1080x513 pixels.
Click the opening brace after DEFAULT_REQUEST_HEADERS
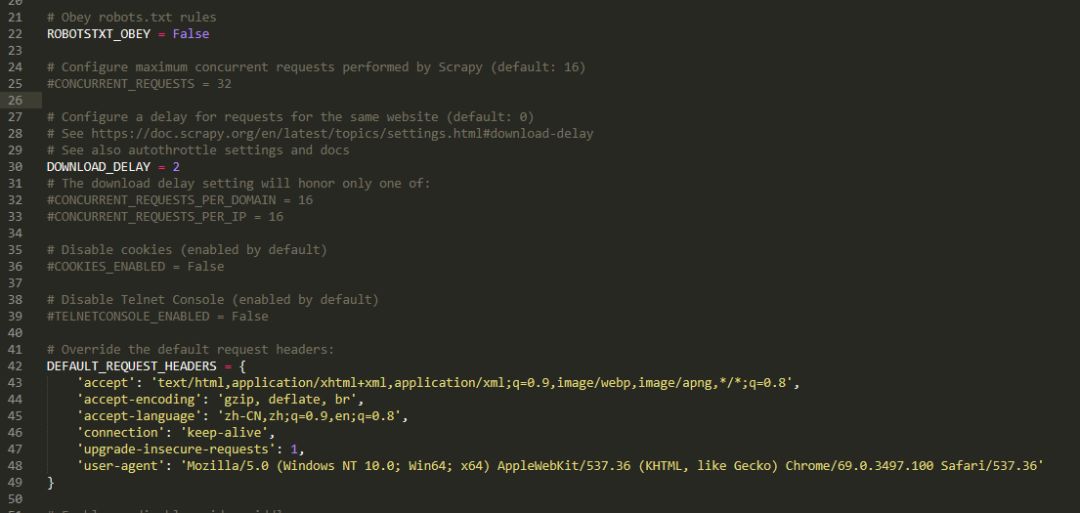pyautogui.click(x=242, y=366)
